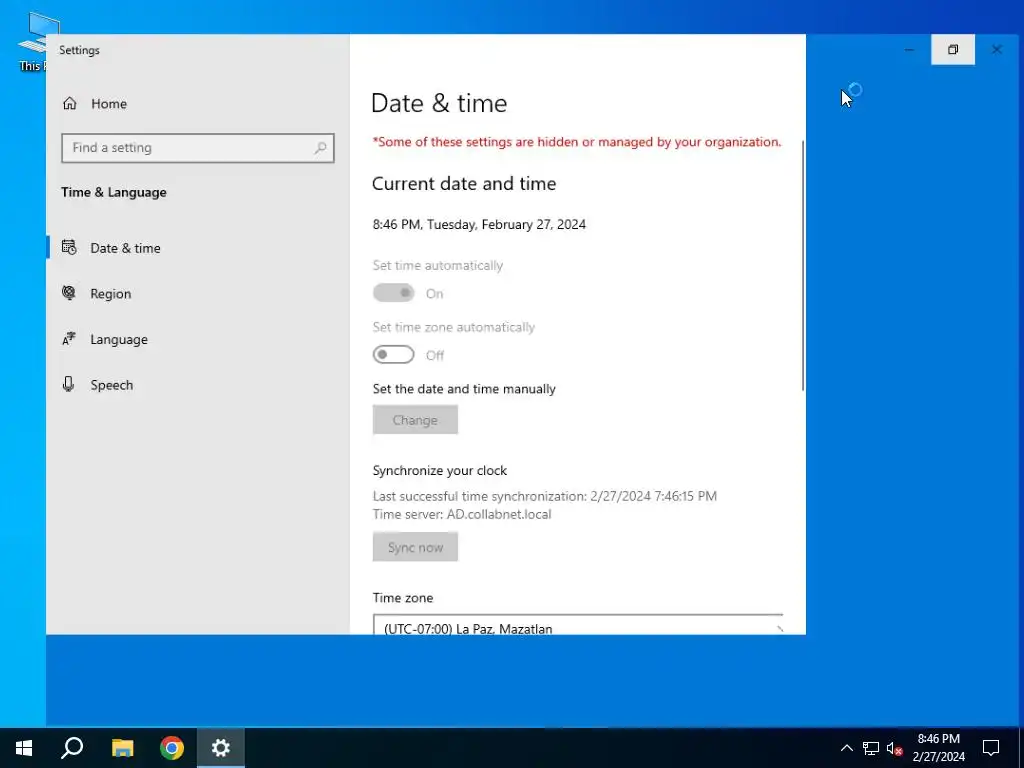This screenshot has width=1024, height=768.
Task: Toggle Set time zone automatically switch
Action: (393, 355)
